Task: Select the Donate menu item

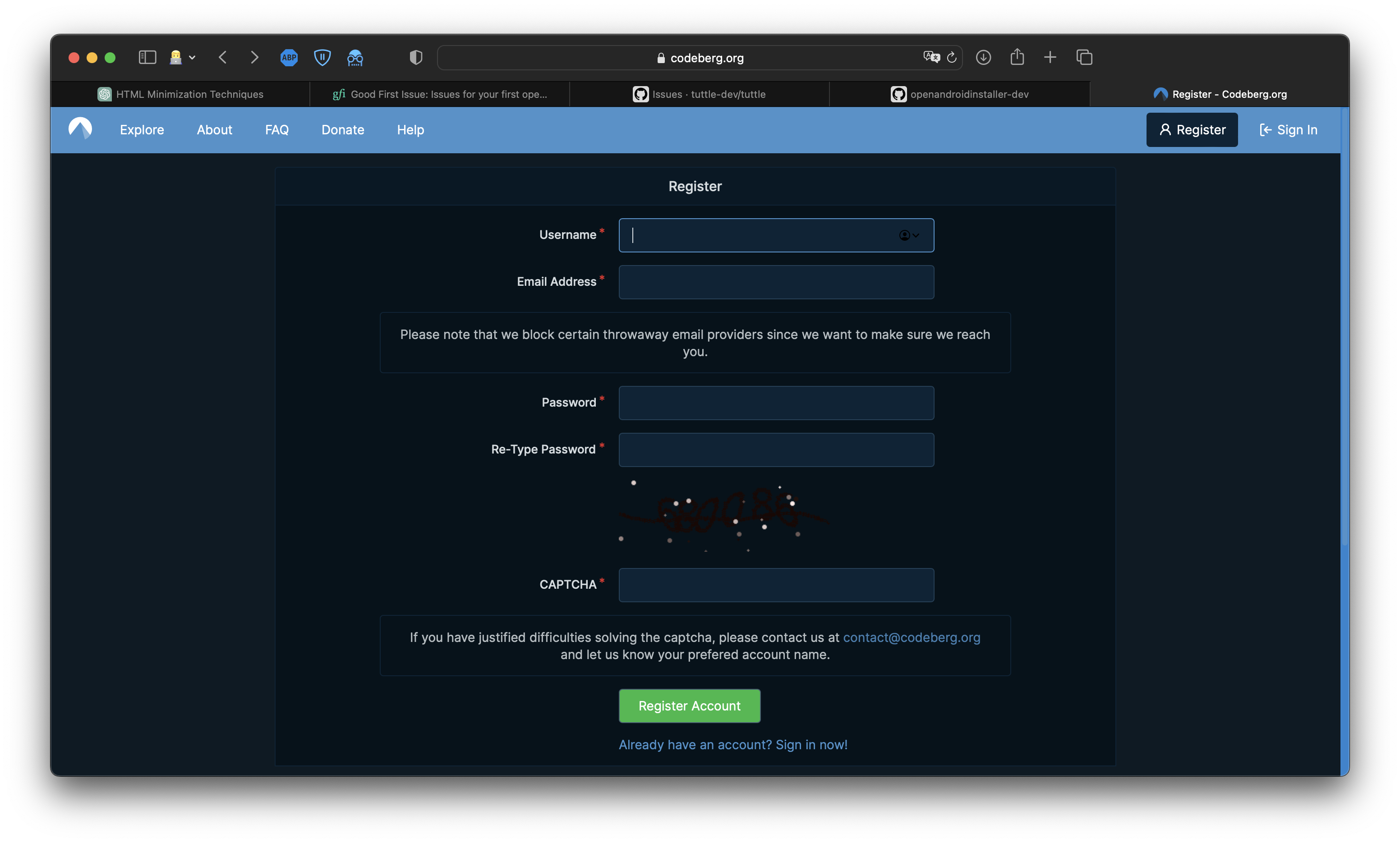Action: click(343, 129)
